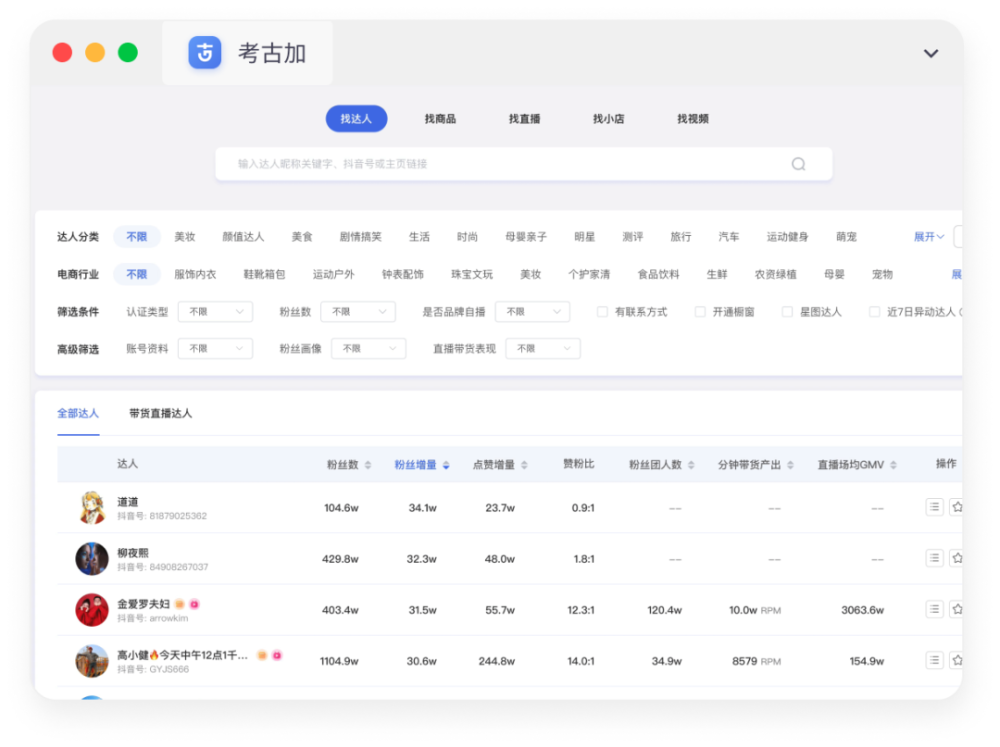Sort by 粉丝增量 column arrows
This screenshot has height=747, width=1000.
[446, 465]
